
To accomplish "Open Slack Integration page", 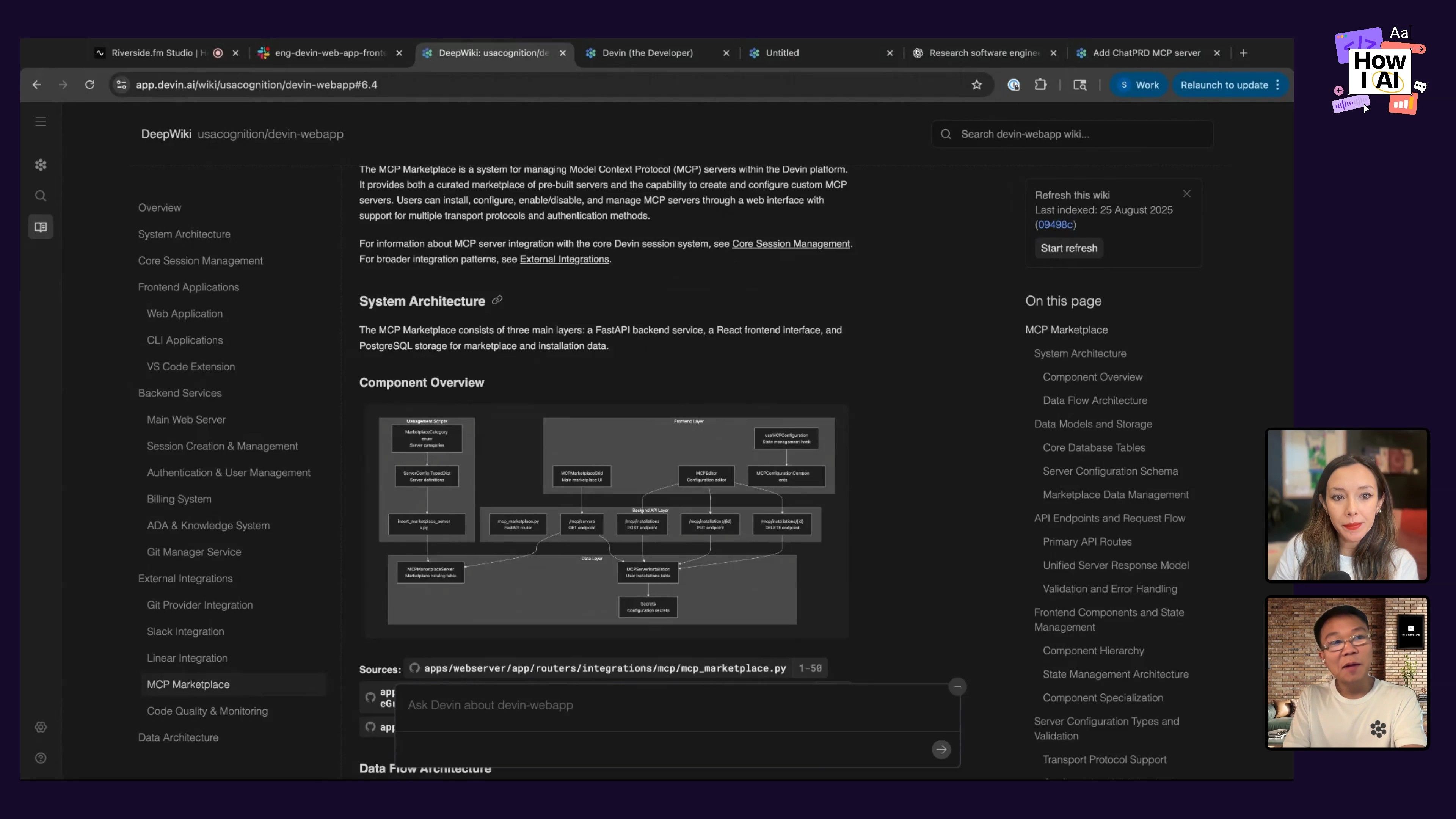I will coord(185,632).
